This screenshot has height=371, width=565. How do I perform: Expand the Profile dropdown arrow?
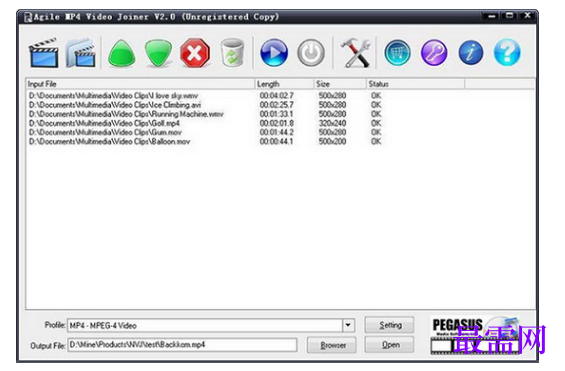[x=348, y=325]
